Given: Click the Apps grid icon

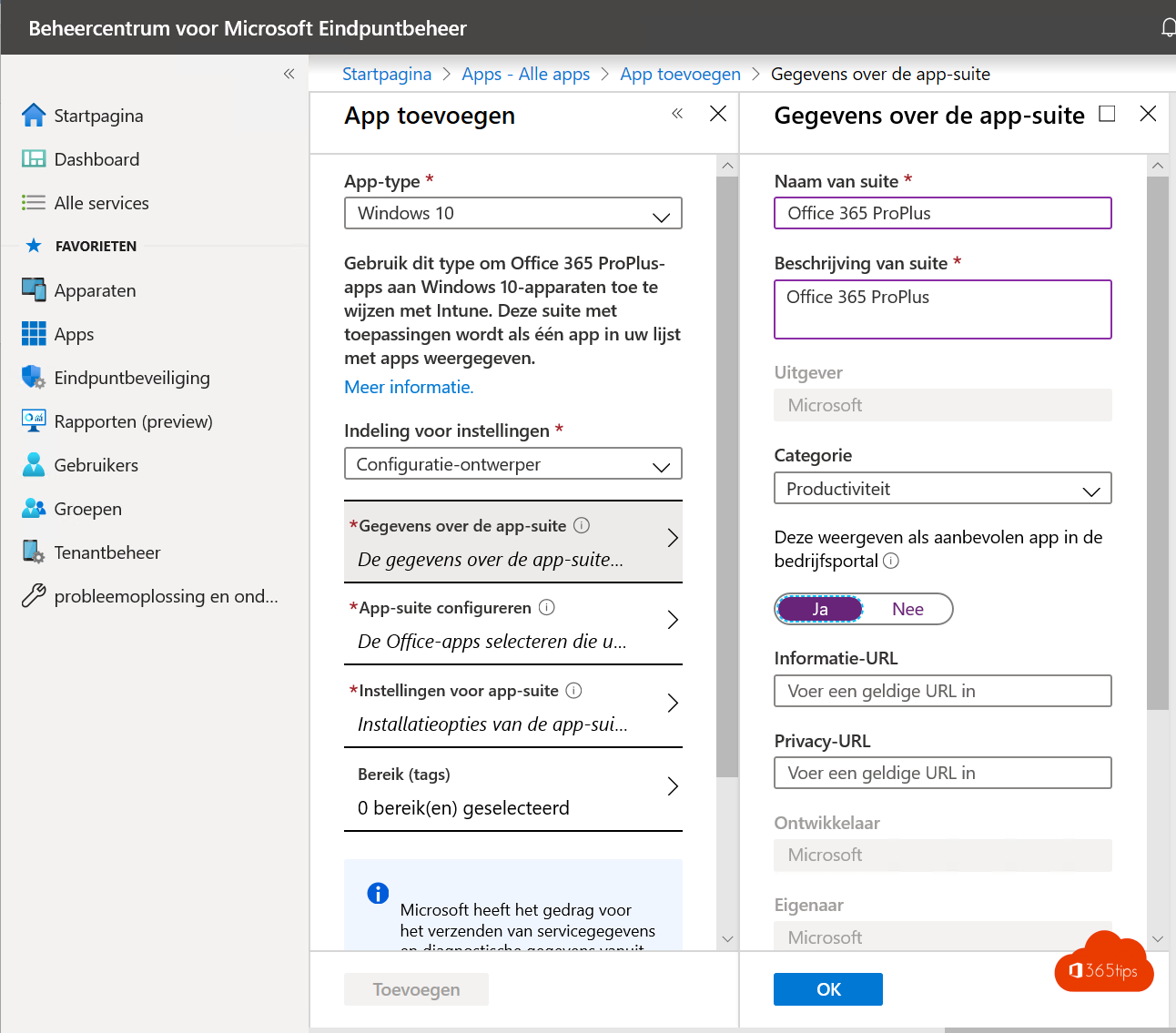Looking at the screenshot, I should 34,334.
